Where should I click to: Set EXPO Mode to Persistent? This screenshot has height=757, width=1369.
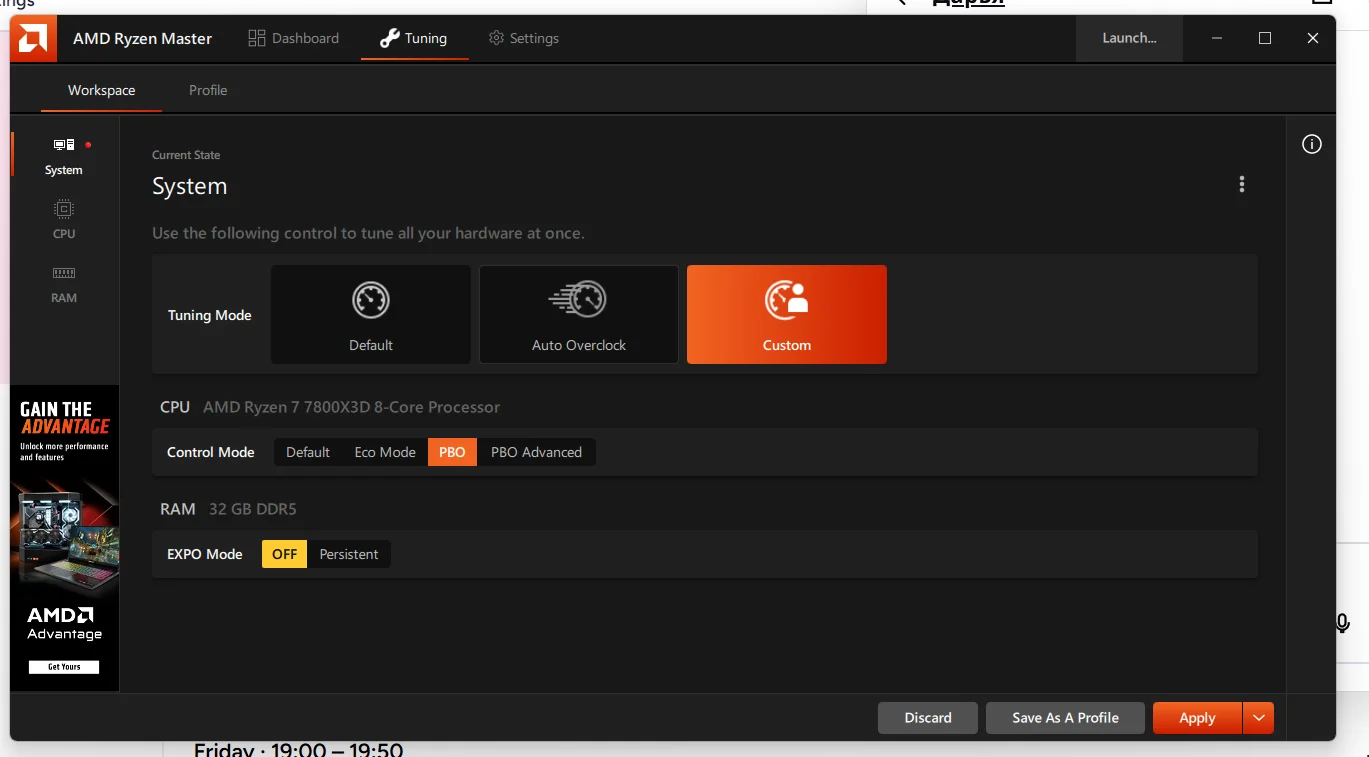349,554
